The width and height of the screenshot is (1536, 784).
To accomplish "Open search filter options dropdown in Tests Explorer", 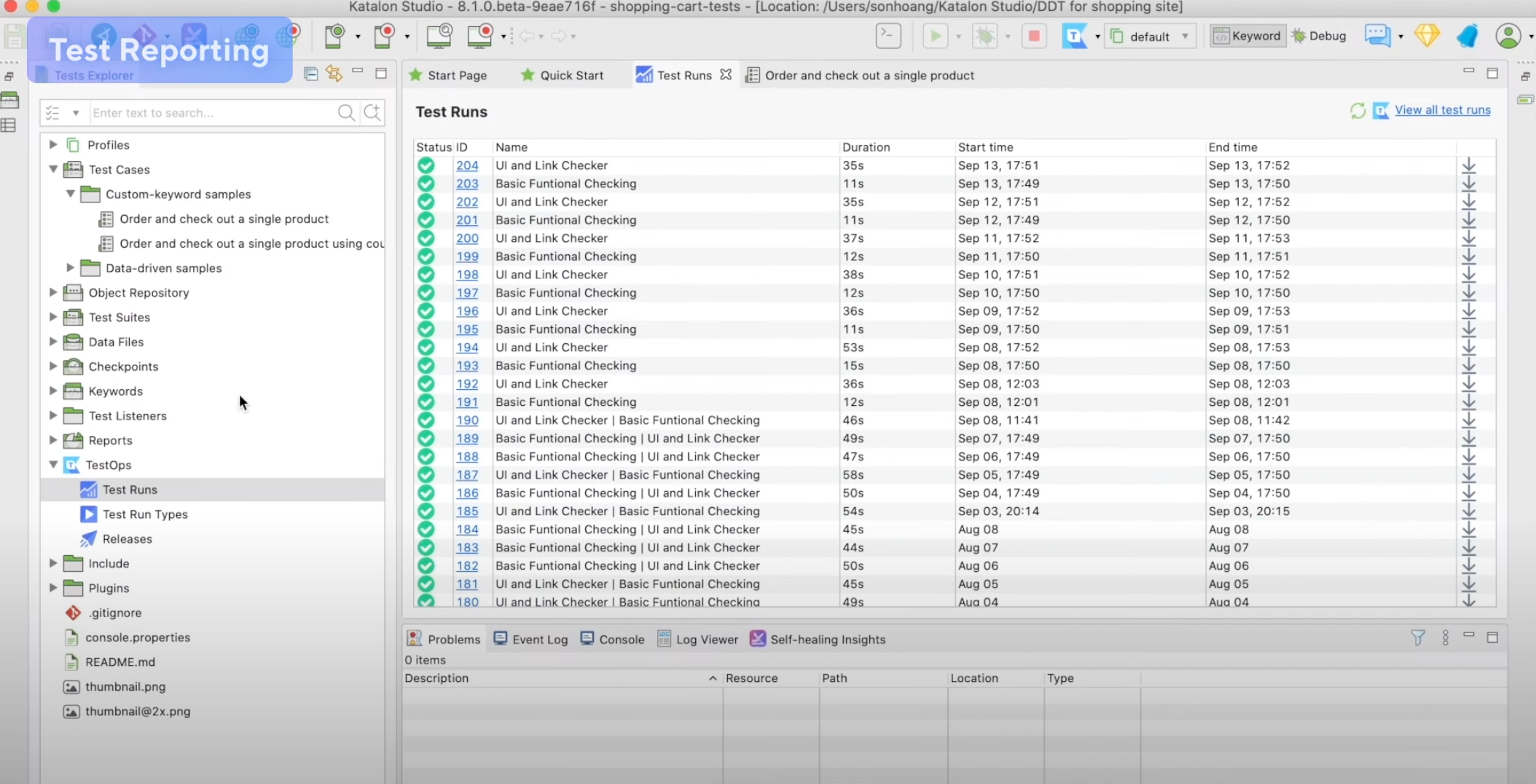I will [75, 113].
